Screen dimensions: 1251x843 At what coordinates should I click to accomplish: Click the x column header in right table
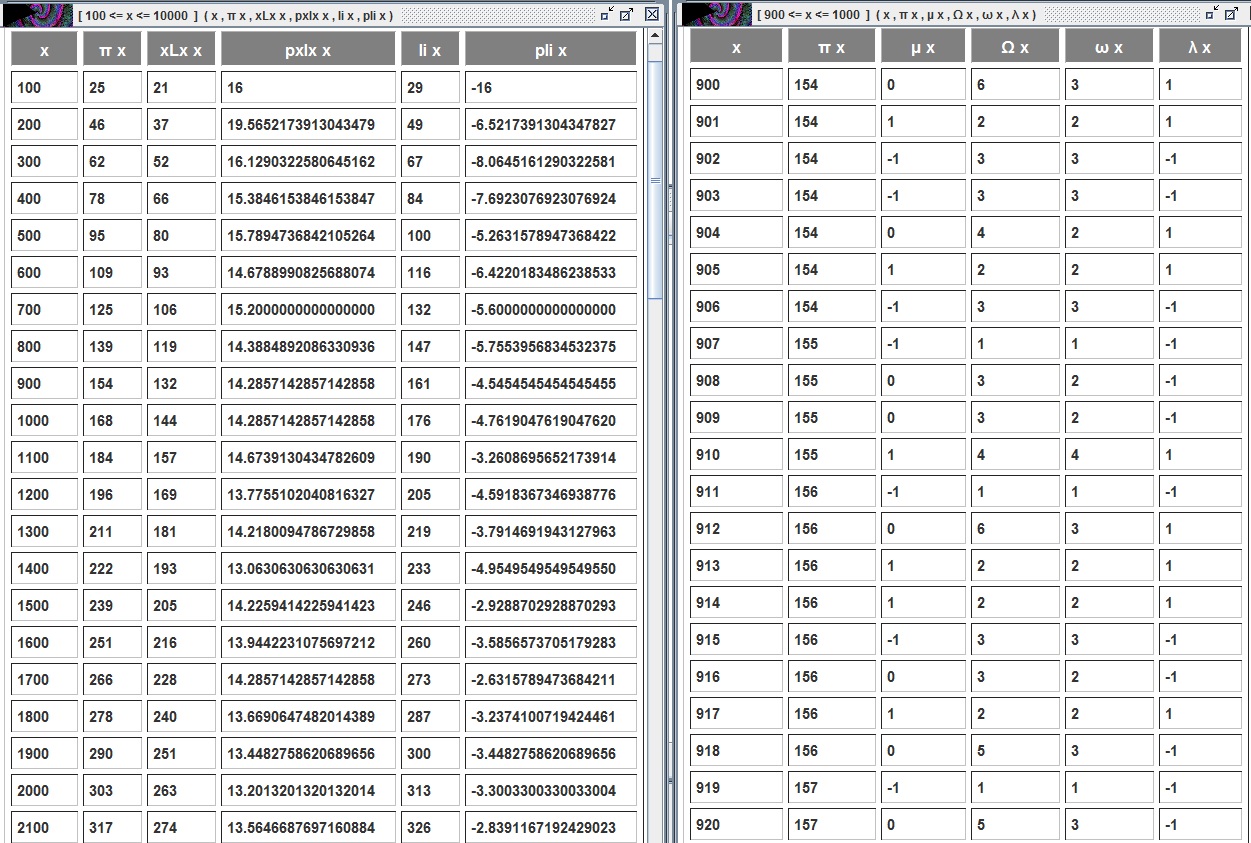pos(736,47)
